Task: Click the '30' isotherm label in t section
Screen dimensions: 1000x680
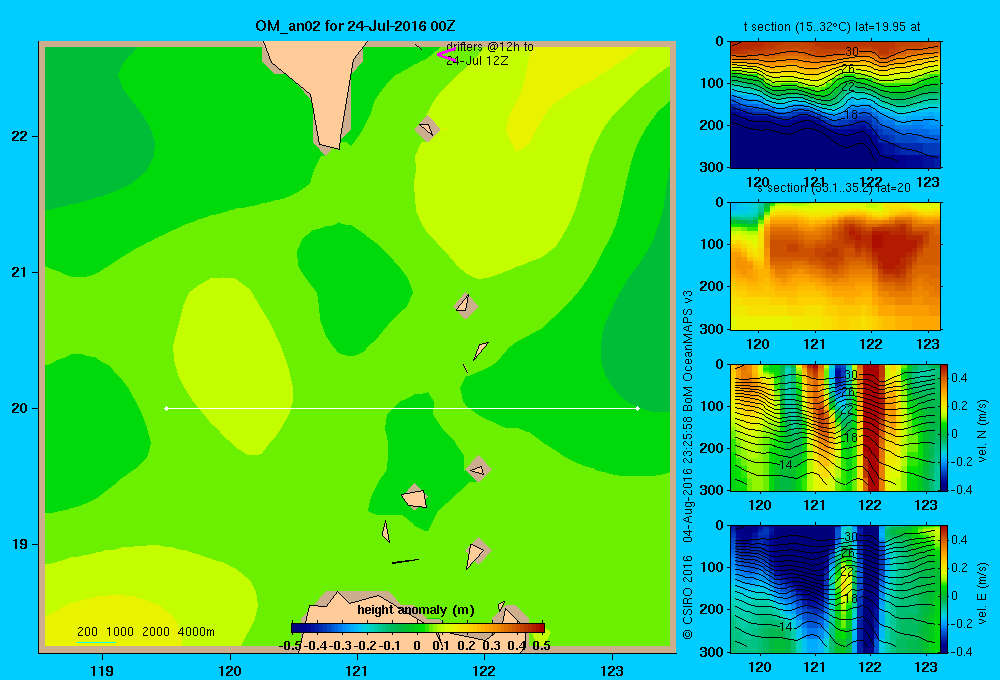Action: [x=851, y=52]
